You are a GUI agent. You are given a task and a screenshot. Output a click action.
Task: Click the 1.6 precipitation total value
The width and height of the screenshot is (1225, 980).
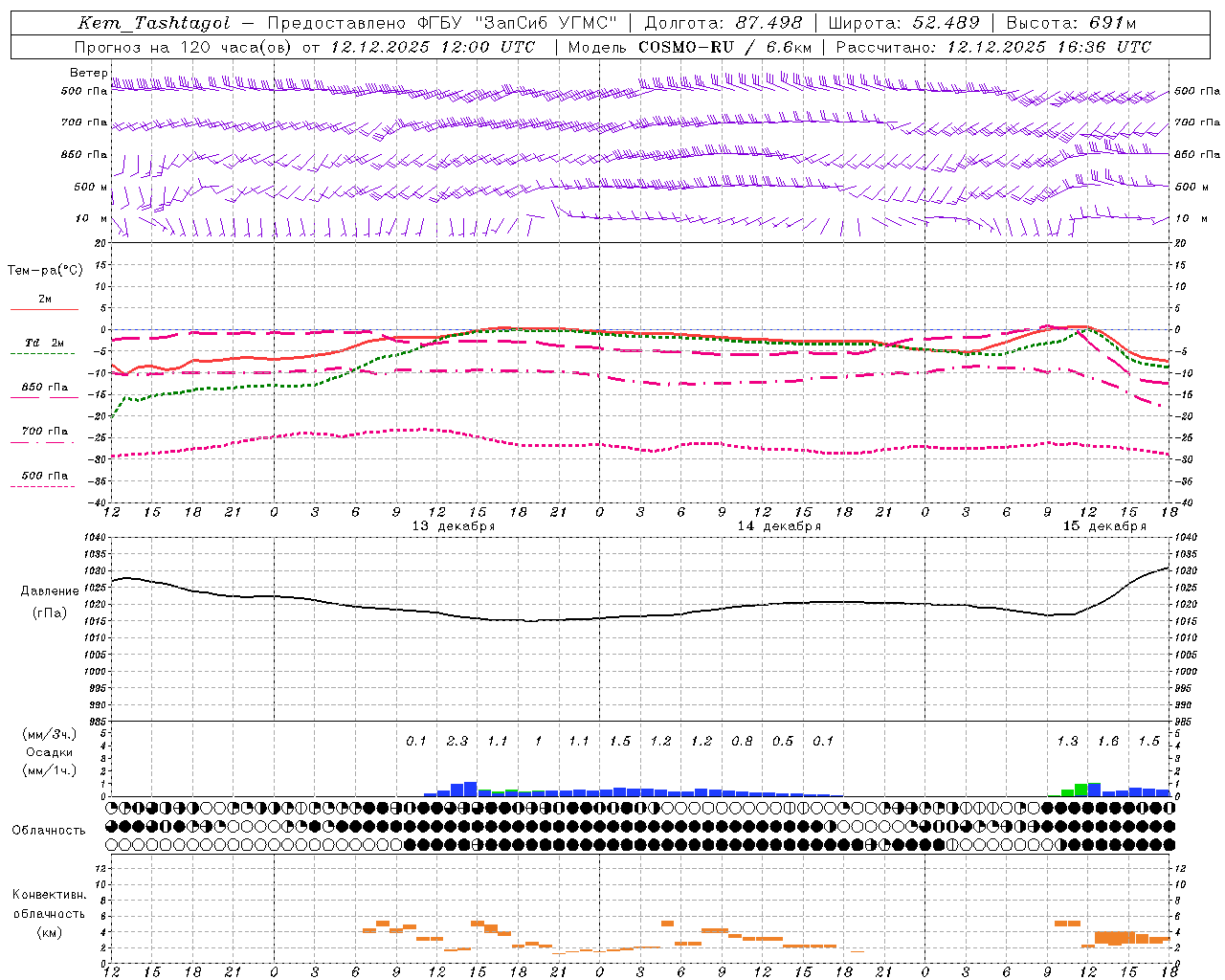(1108, 742)
